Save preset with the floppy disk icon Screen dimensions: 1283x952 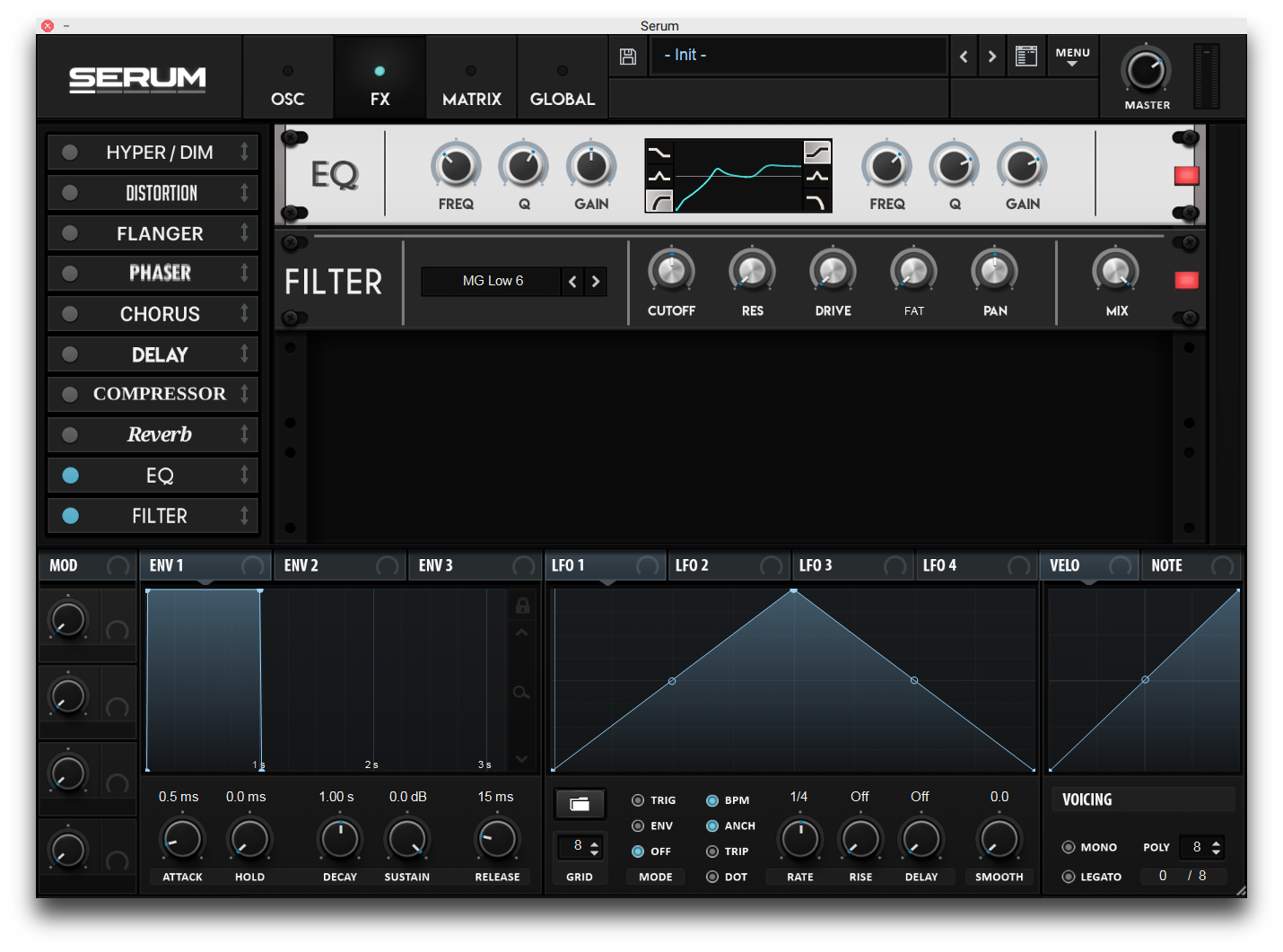click(628, 57)
